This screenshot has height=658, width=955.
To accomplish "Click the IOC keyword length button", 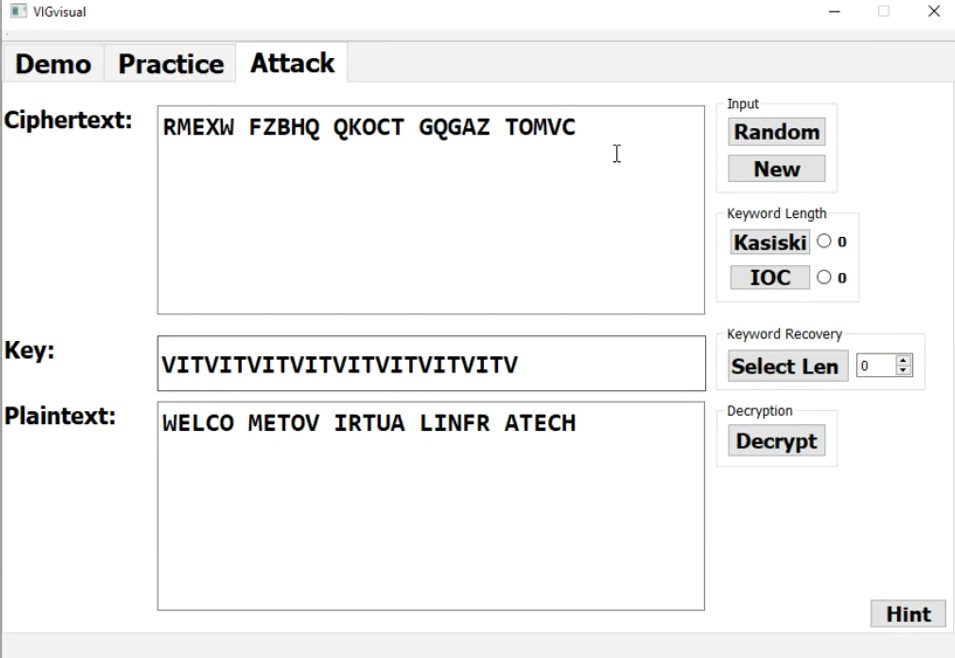I will pos(770,278).
